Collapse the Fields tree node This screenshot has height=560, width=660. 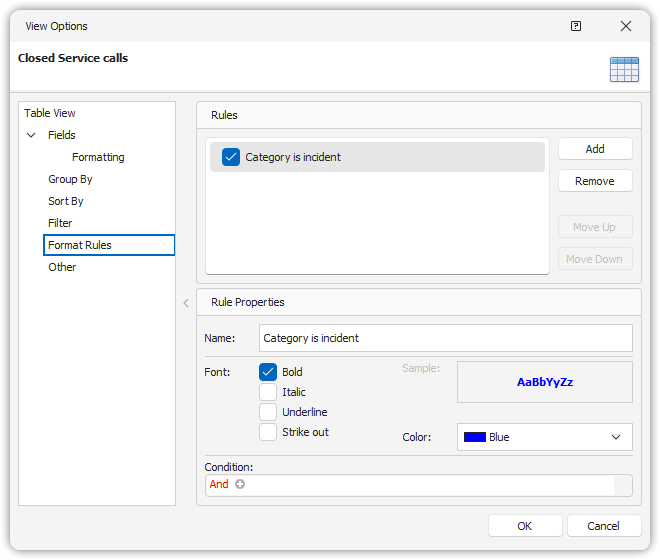pos(31,135)
